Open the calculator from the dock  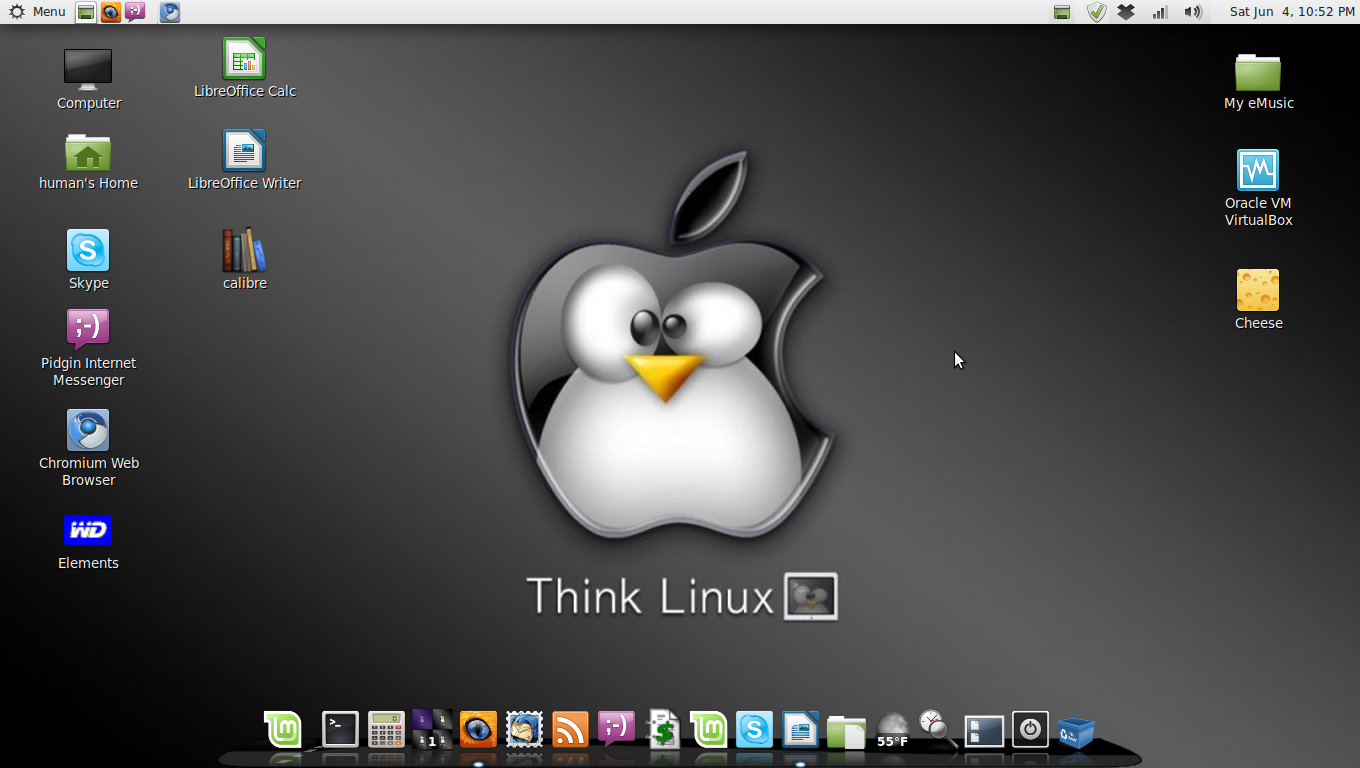coord(386,730)
